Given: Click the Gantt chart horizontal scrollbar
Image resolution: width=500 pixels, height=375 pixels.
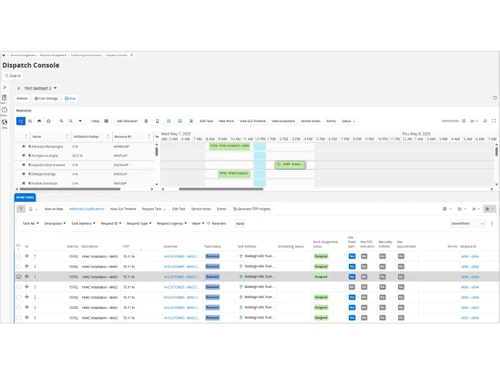Looking at the screenshot, I should [x=221, y=189].
